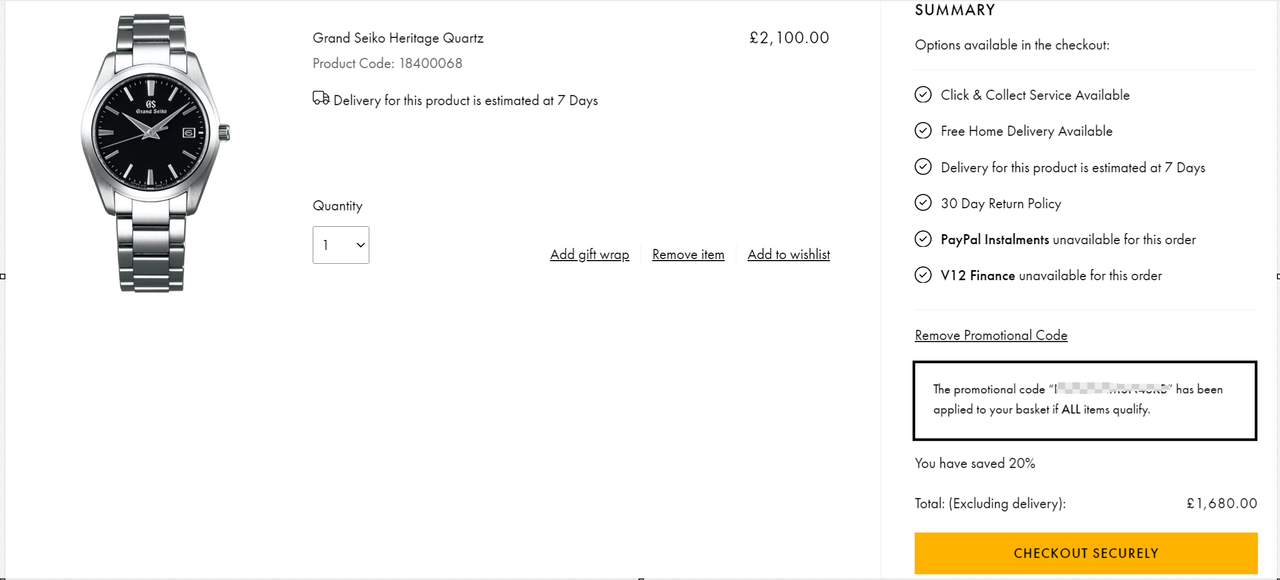The width and height of the screenshot is (1280, 580).
Task: Click Product Code: 18400068 text
Action: point(388,63)
